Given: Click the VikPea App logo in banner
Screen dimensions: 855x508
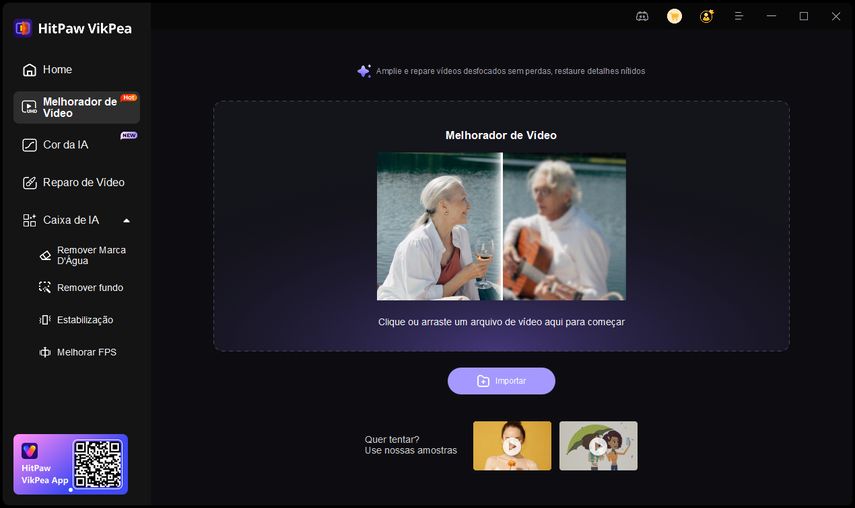Looking at the screenshot, I should click(x=29, y=451).
